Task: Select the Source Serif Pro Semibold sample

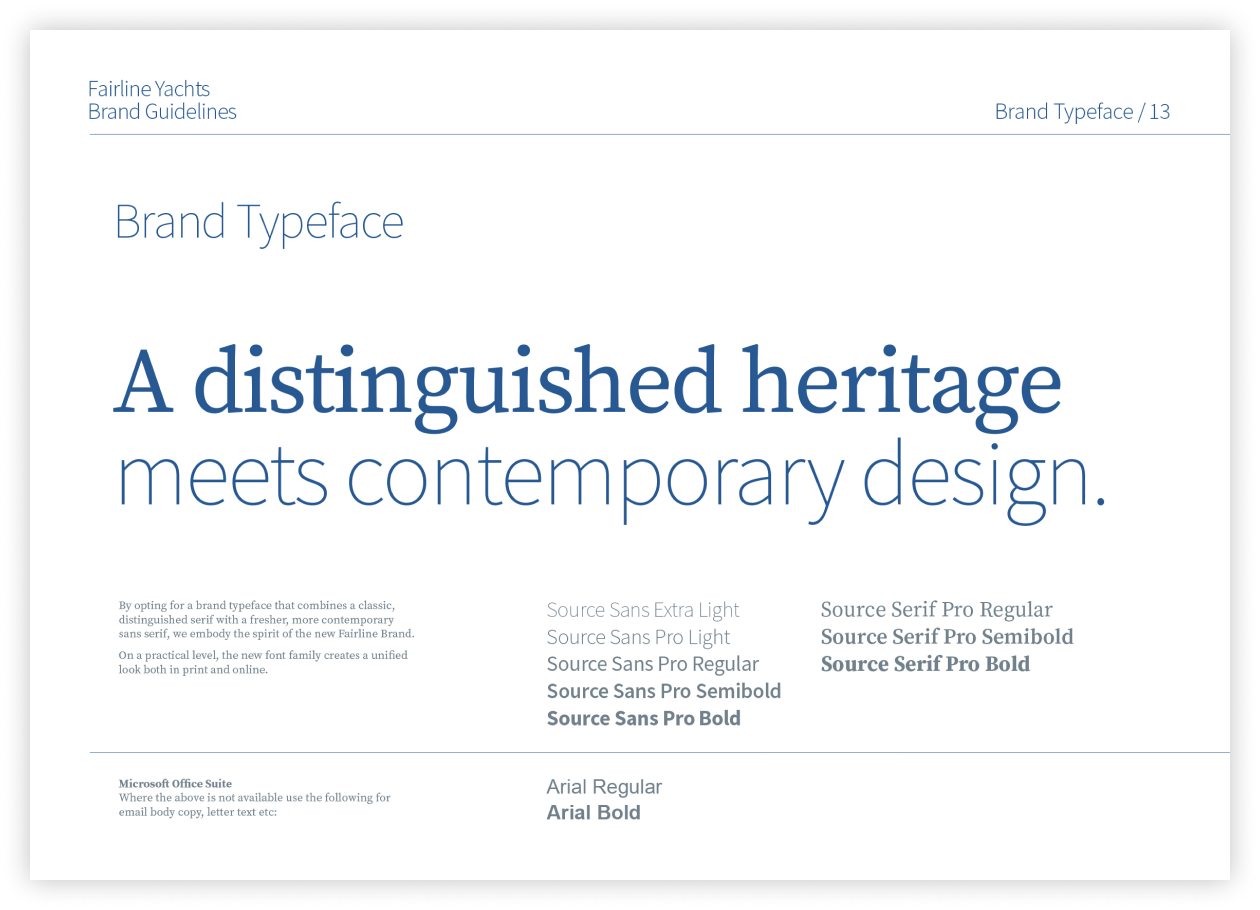Action: point(947,637)
